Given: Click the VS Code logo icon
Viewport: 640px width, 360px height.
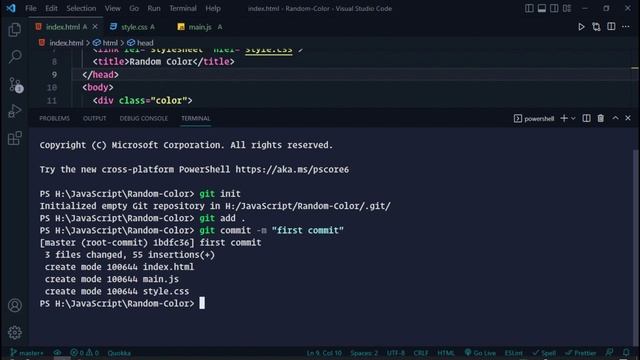Looking at the screenshot, I should coord(11,8).
